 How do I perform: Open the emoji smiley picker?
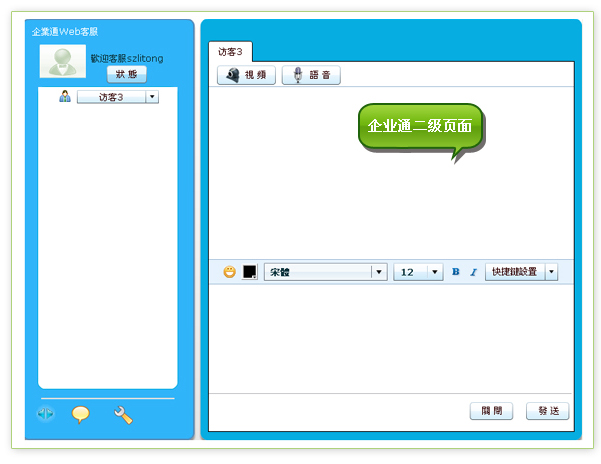pos(229,272)
